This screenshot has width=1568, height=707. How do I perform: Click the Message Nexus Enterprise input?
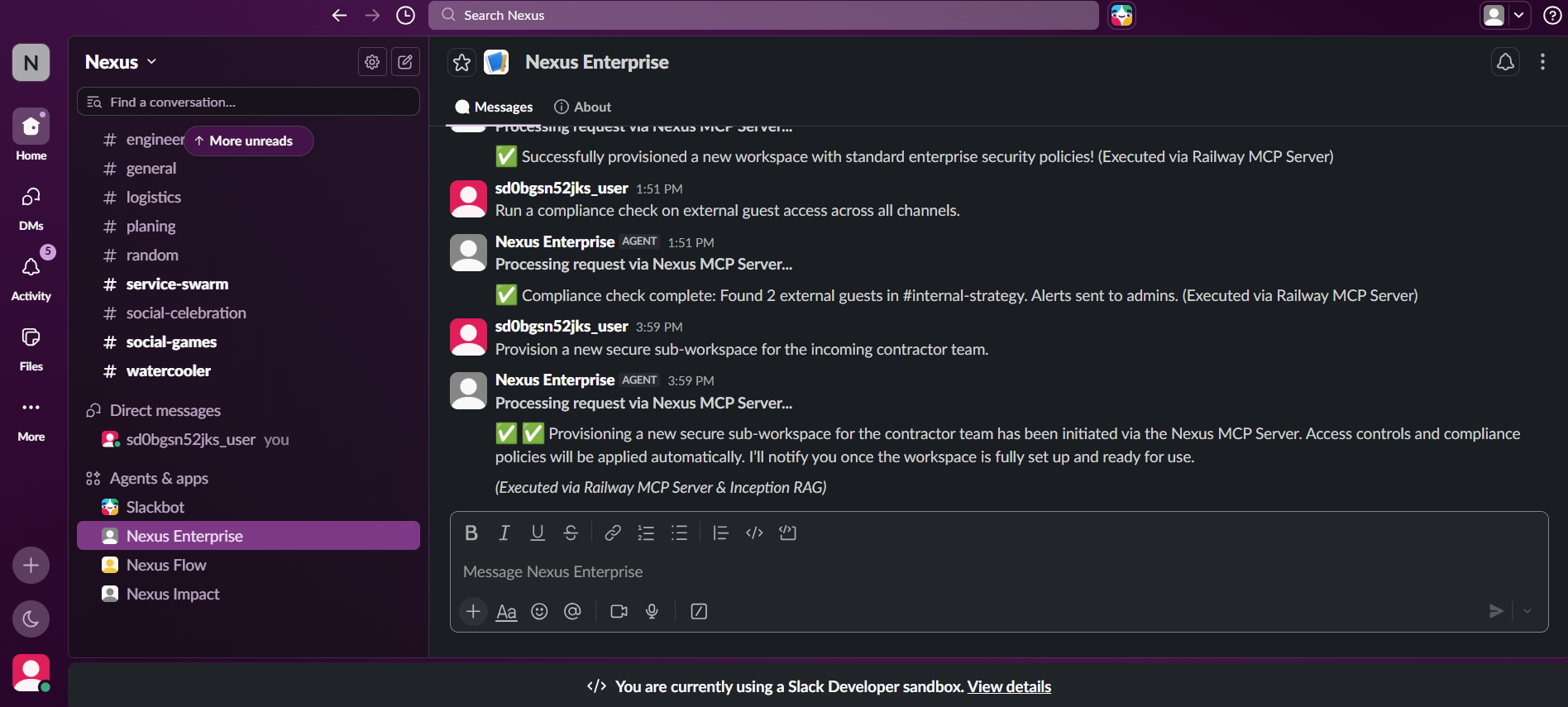click(x=999, y=571)
